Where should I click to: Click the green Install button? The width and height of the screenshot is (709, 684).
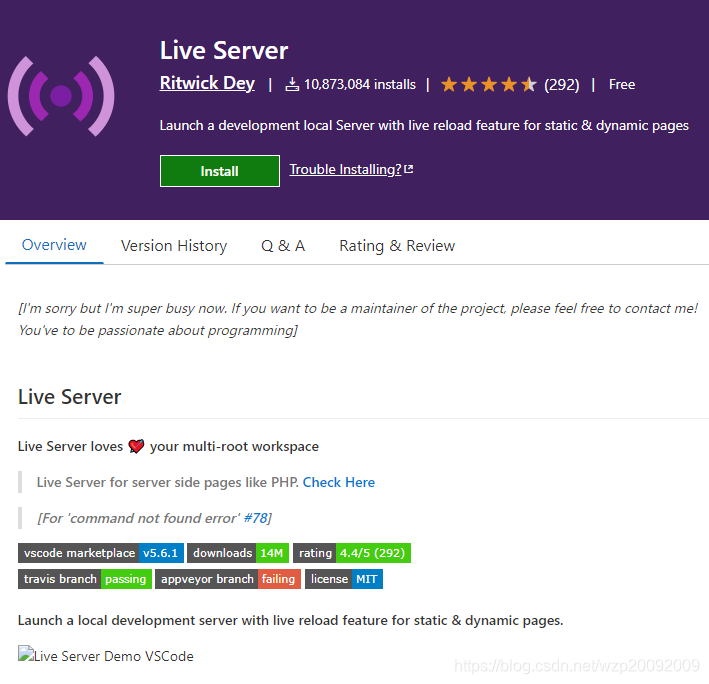click(220, 171)
